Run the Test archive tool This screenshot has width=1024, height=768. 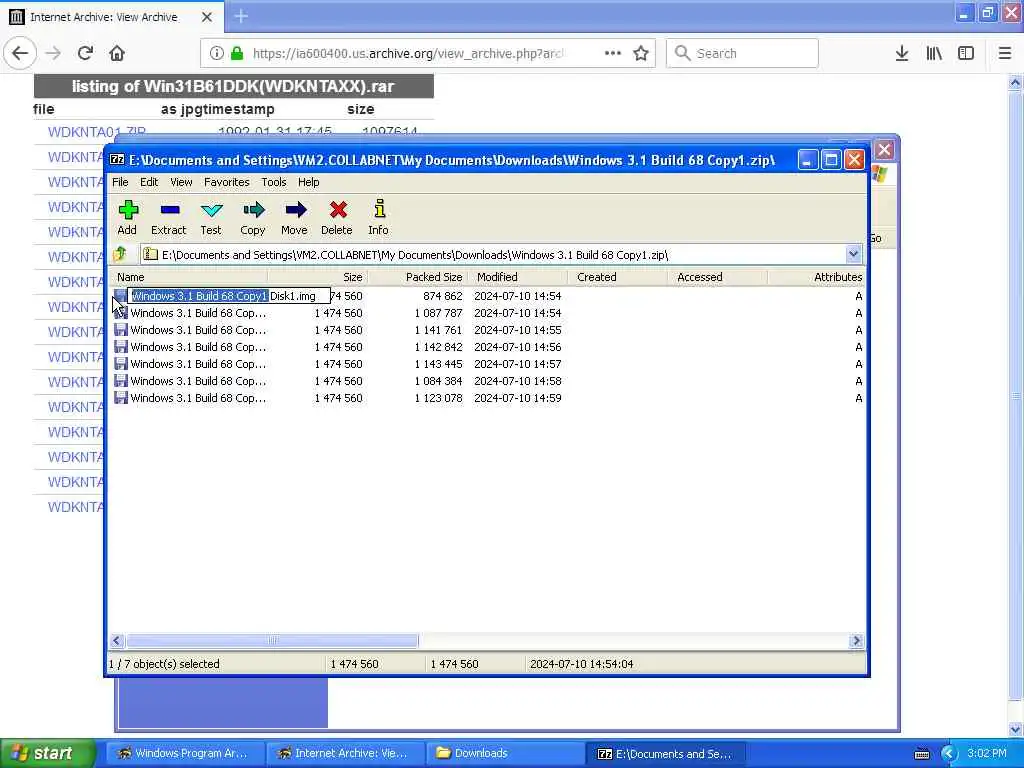tap(211, 217)
